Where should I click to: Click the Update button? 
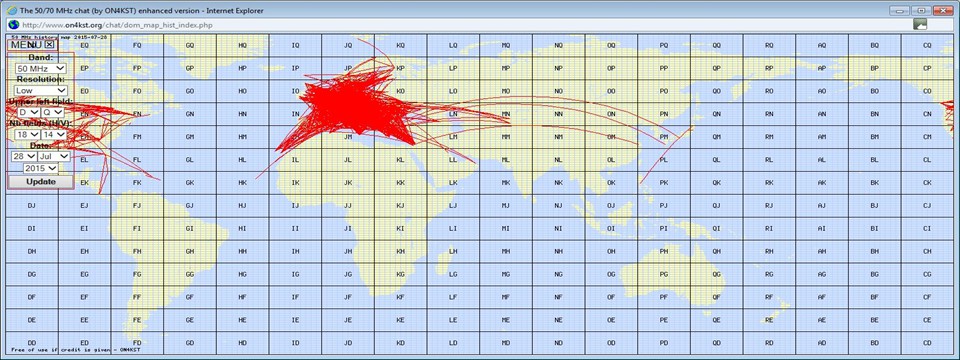[41, 182]
